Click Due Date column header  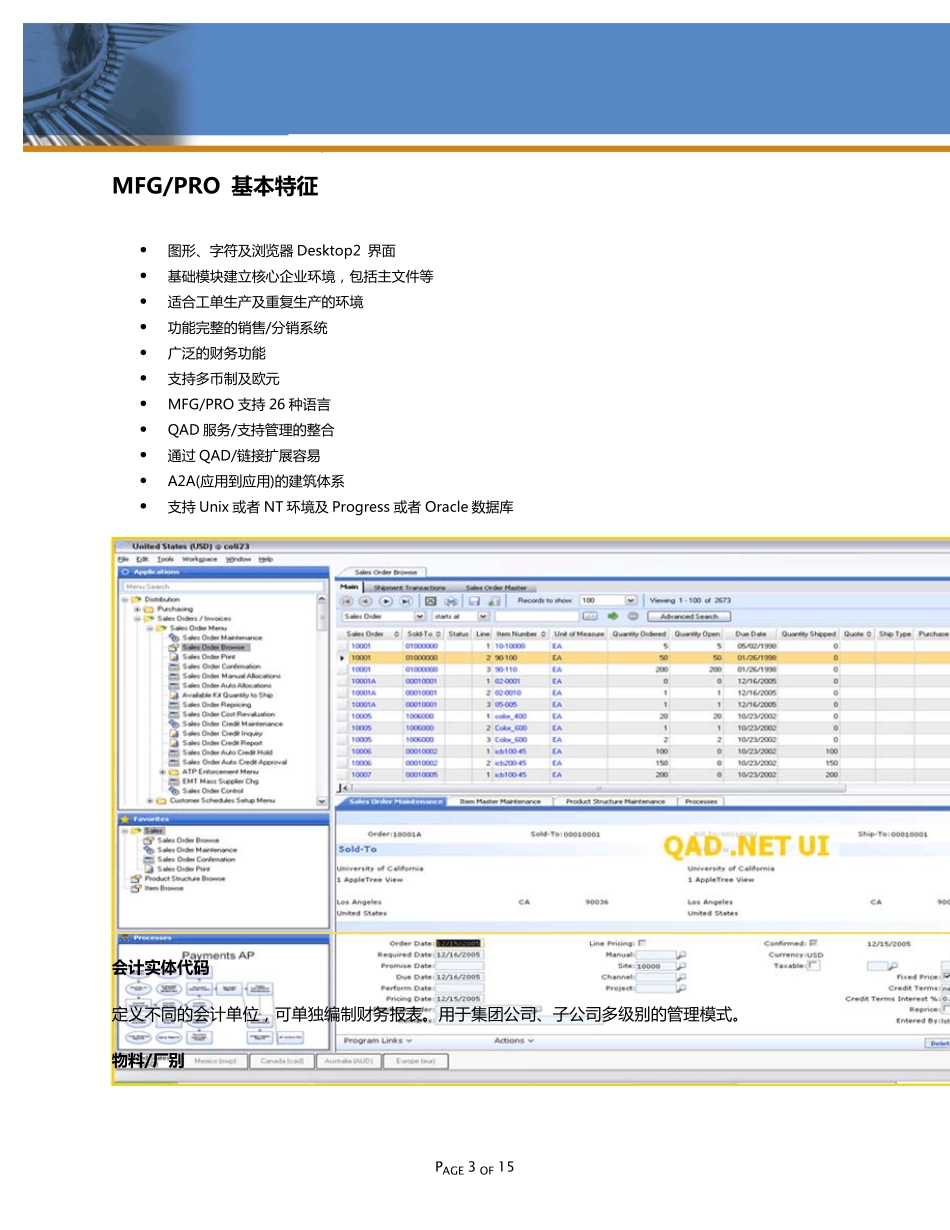750,634
